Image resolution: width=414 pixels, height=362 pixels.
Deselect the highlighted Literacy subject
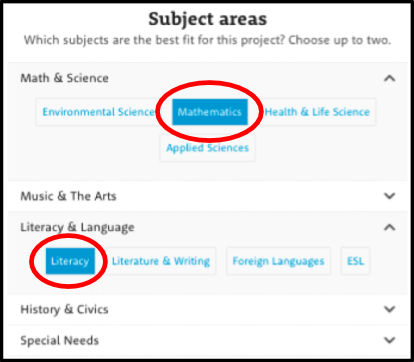coord(70,261)
